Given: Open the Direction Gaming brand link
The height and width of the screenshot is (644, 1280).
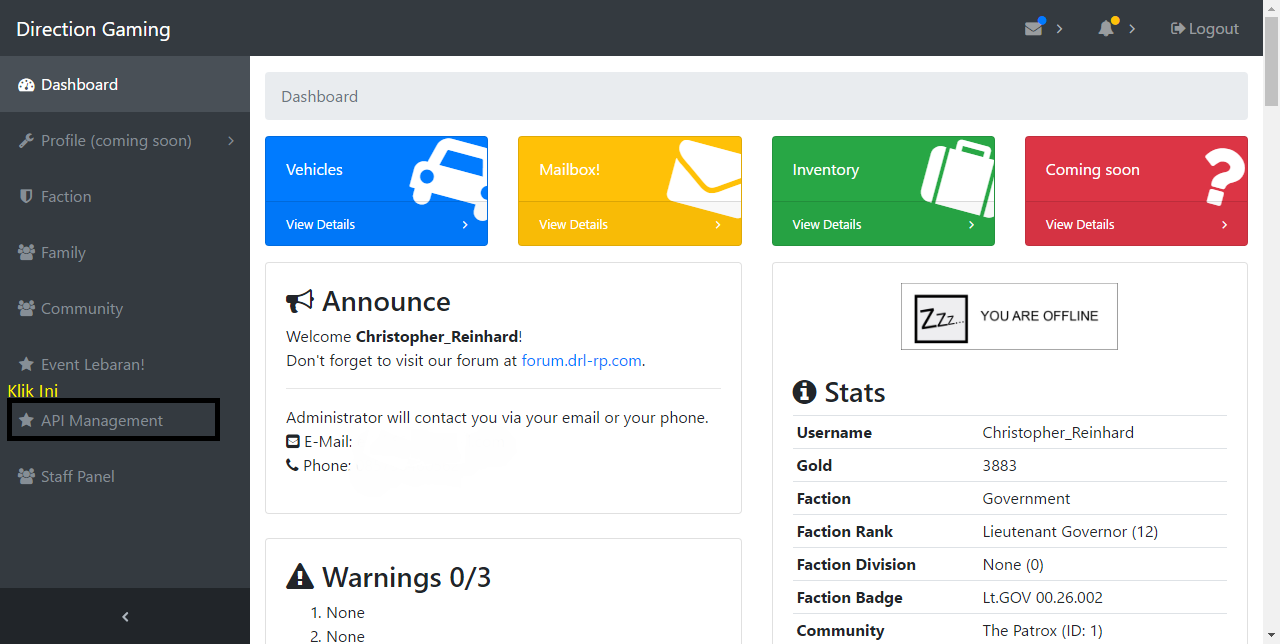Looking at the screenshot, I should pyautogui.click(x=93, y=29).
